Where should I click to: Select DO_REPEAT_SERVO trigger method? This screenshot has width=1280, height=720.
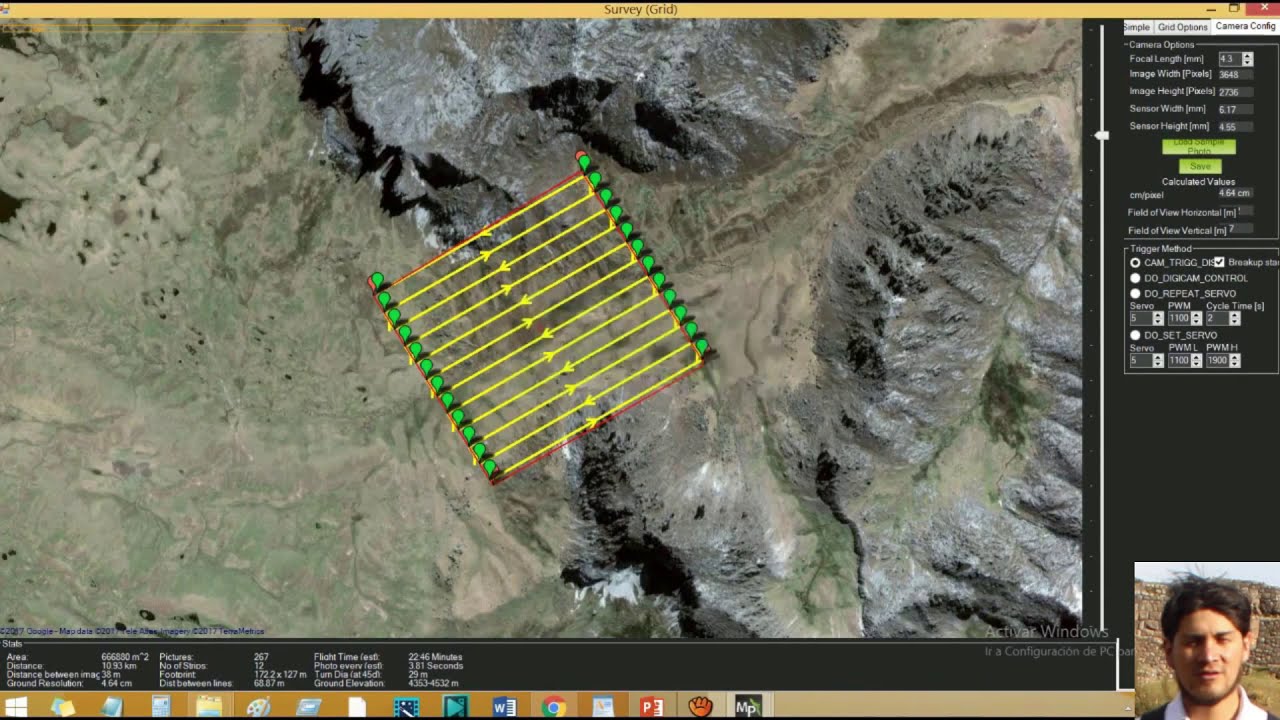pyautogui.click(x=1135, y=293)
